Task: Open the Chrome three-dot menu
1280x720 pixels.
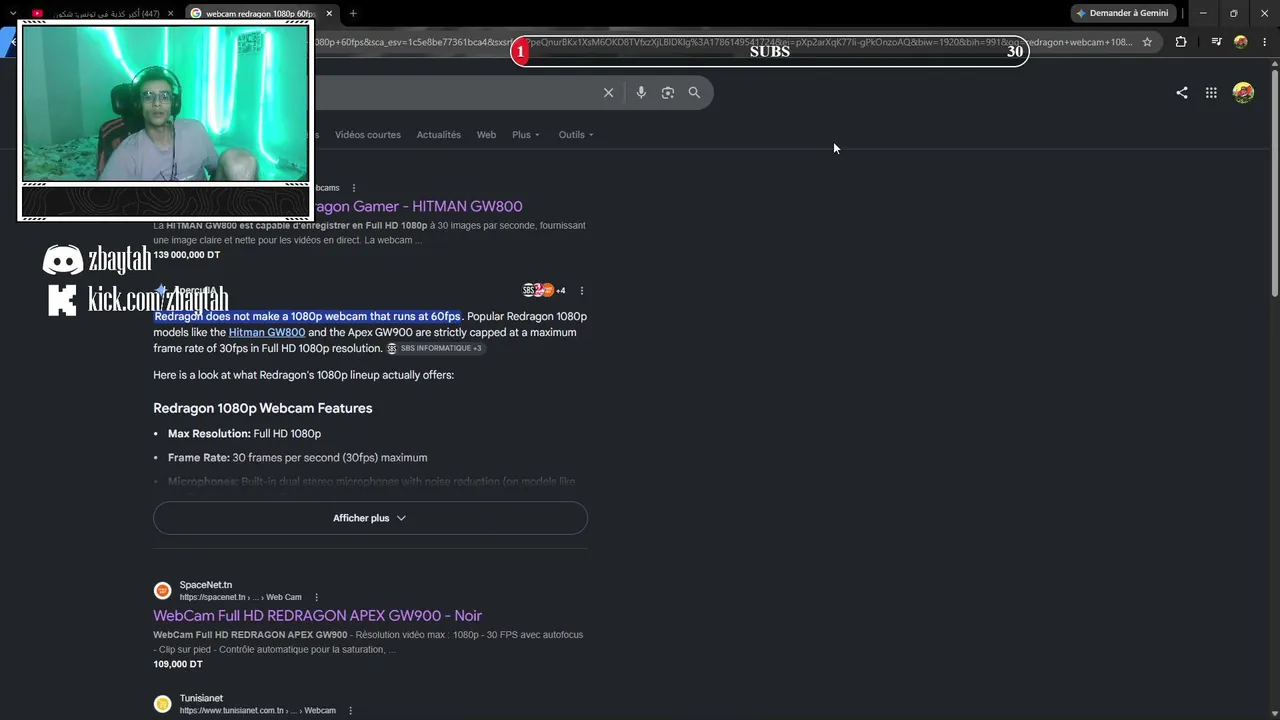Action: pyautogui.click(x=1266, y=42)
